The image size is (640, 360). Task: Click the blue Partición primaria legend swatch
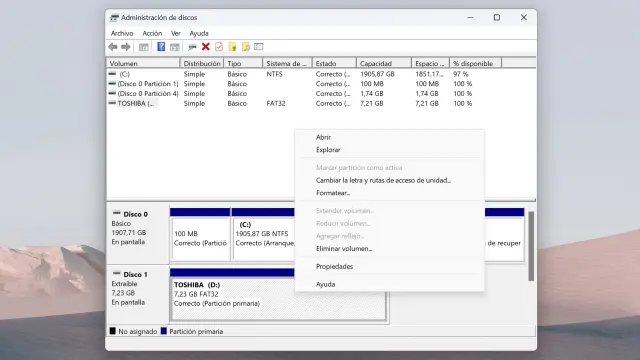coord(164,331)
